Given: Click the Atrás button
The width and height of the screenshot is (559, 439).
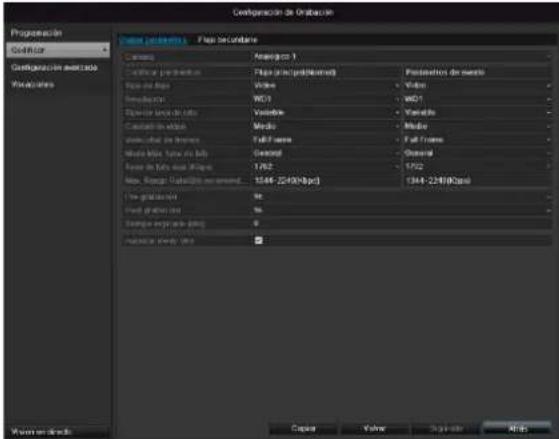Looking at the screenshot, I should pos(517,428).
